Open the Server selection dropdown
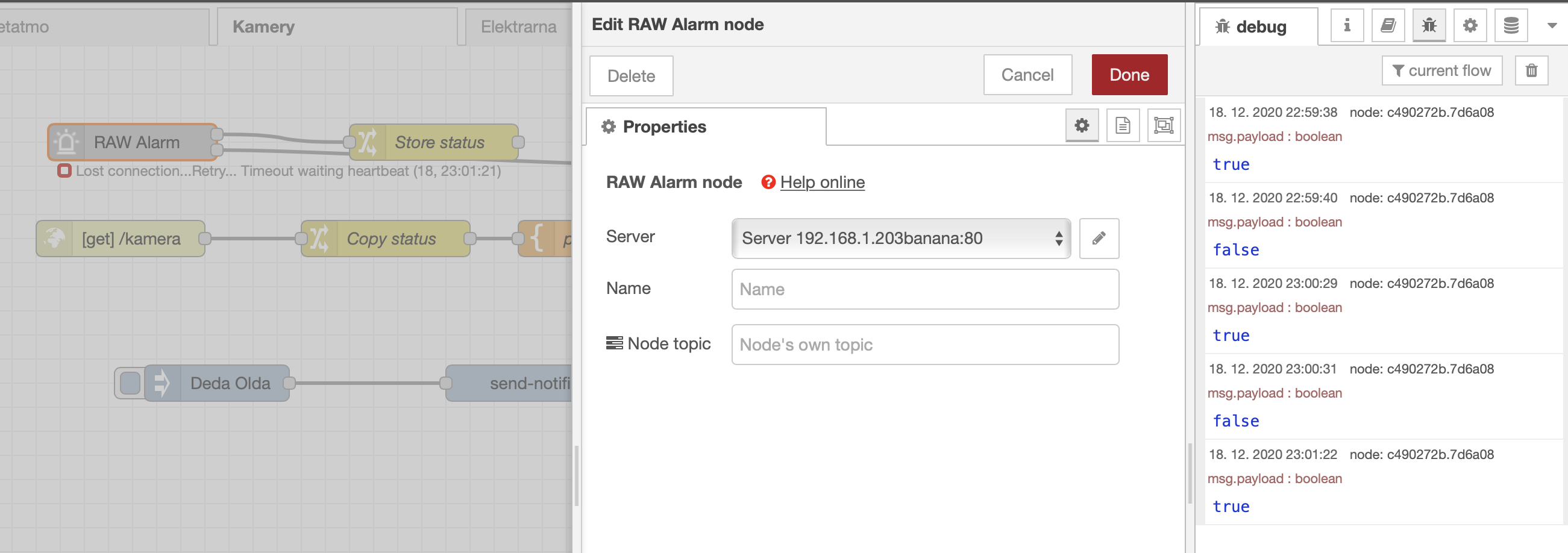This screenshot has width=1568, height=553. (x=901, y=239)
